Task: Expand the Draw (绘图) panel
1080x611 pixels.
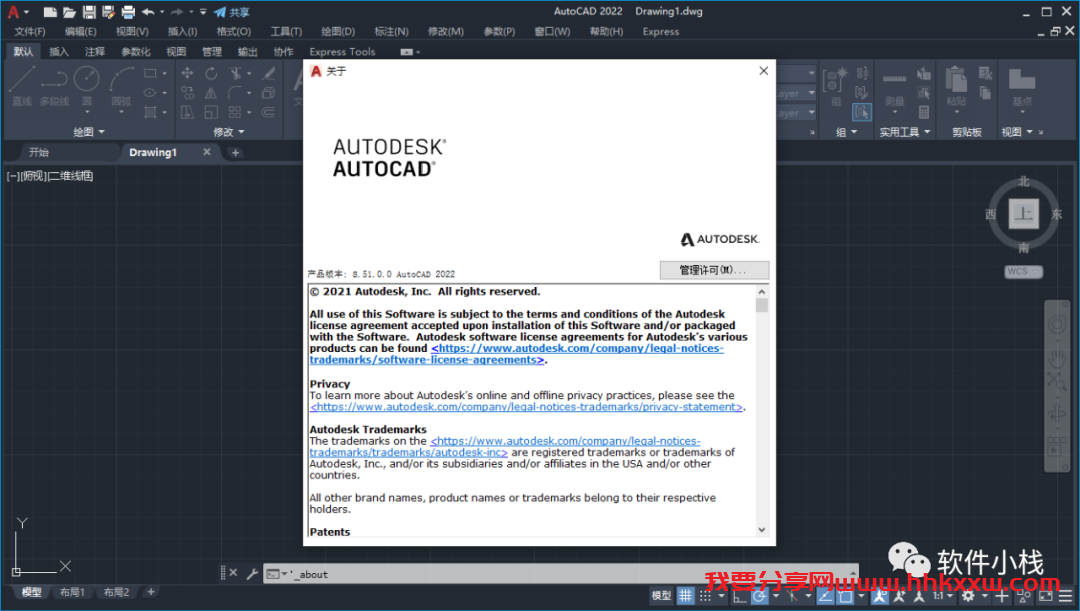Action: click(89, 132)
